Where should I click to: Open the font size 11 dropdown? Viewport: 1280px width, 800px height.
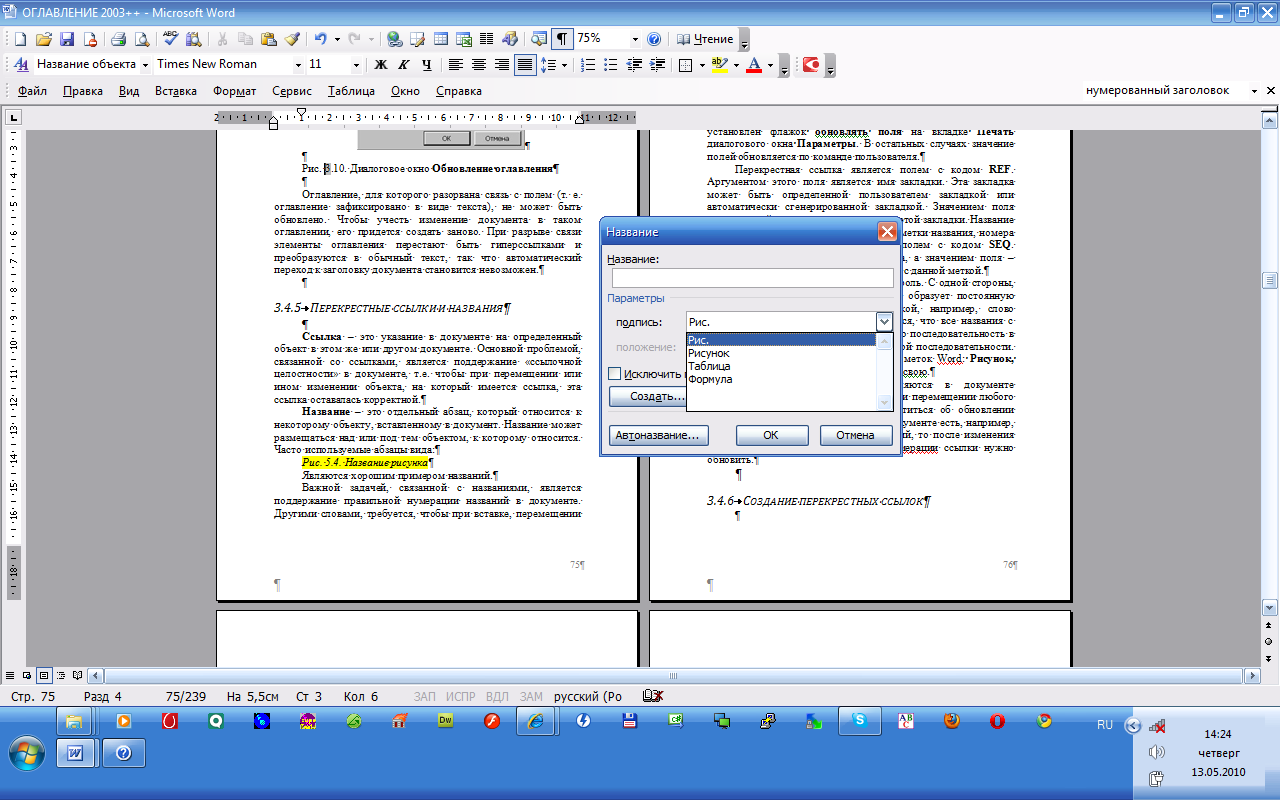pos(357,64)
